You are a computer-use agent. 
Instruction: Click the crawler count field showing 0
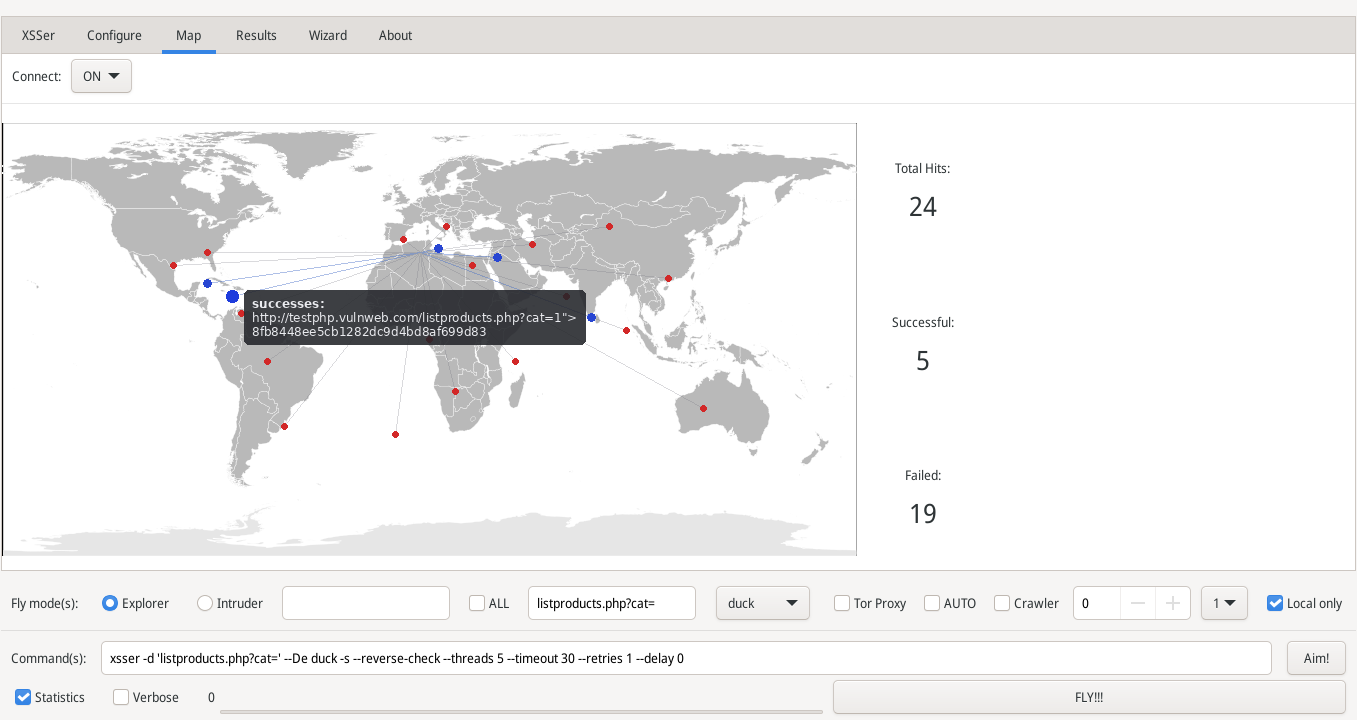1097,603
